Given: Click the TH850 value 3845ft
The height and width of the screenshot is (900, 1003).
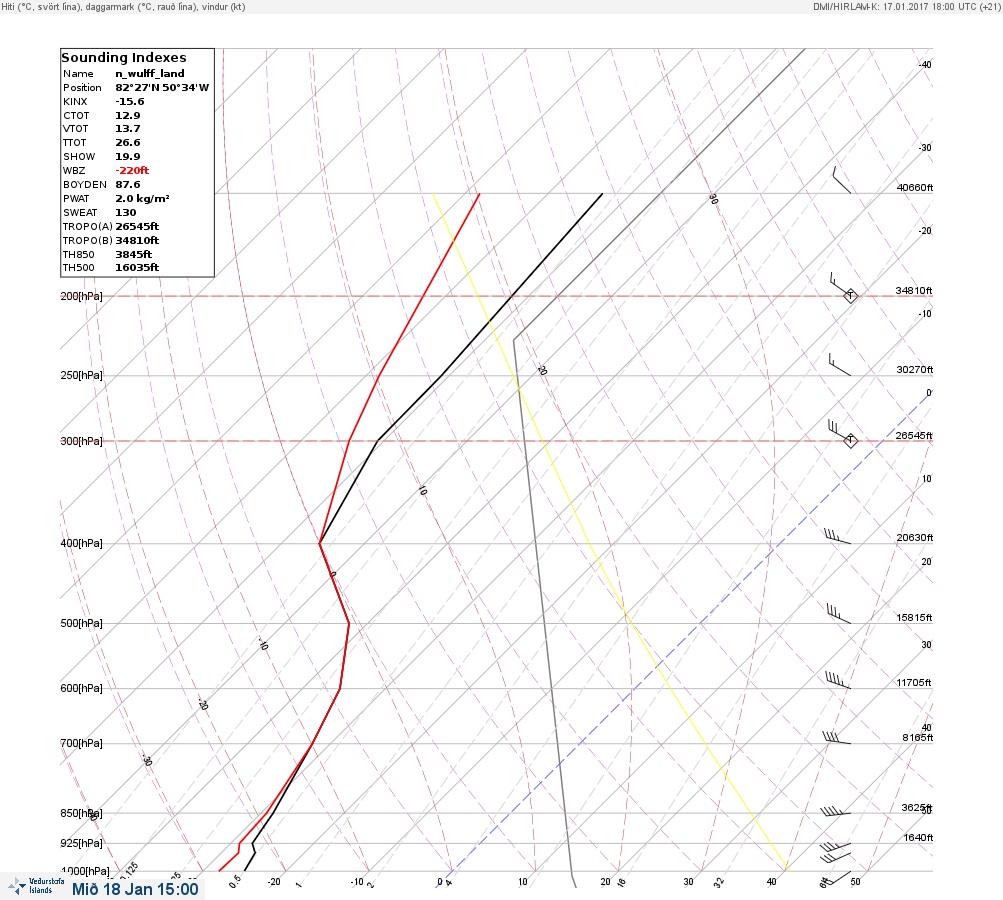Looking at the screenshot, I should pos(133,255).
